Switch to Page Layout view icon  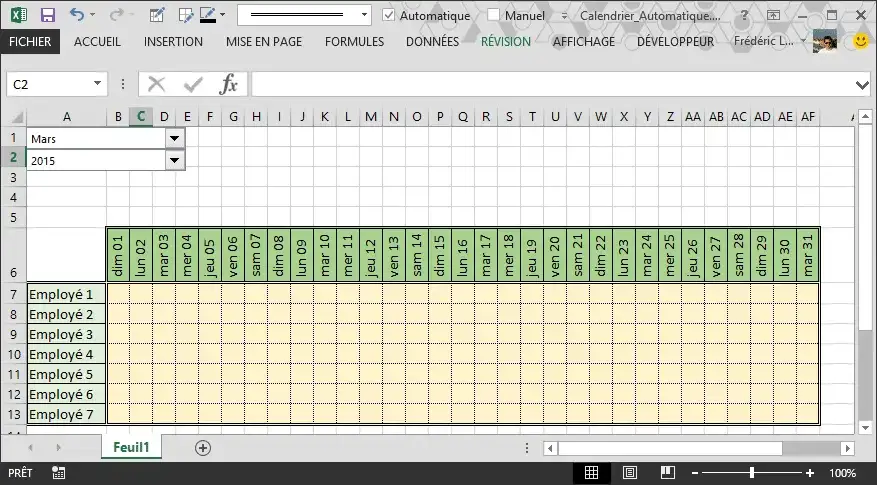(x=629, y=473)
